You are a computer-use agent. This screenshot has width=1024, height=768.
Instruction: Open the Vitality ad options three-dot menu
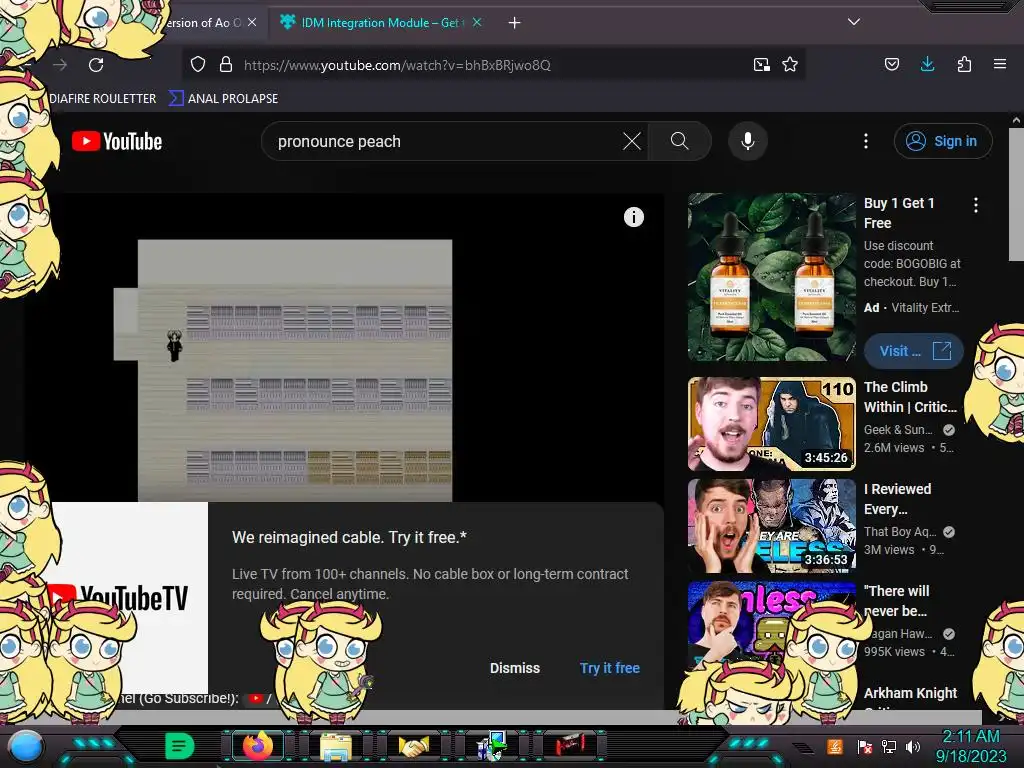(x=976, y=205)
